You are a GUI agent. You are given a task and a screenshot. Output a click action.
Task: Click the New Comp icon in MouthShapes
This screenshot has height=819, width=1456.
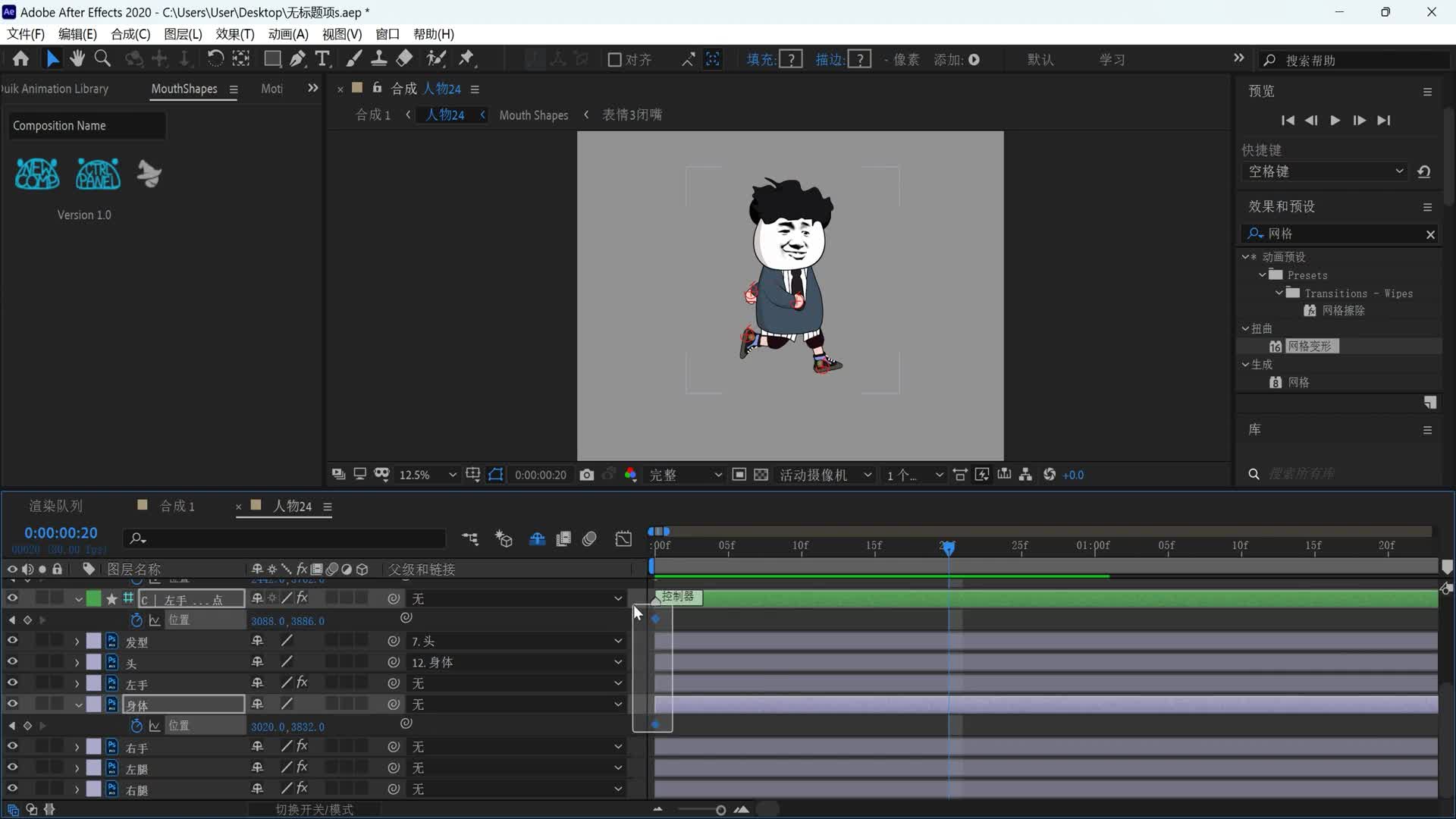tap(37, 174)
